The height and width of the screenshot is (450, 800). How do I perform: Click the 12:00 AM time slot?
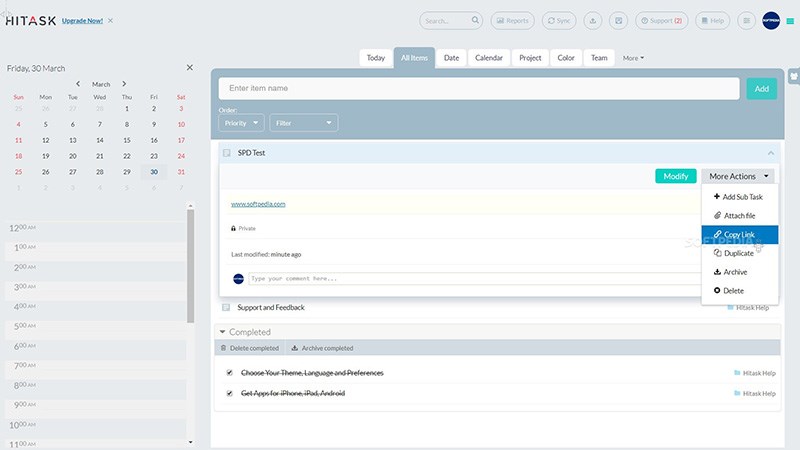(x=95, y=228)
